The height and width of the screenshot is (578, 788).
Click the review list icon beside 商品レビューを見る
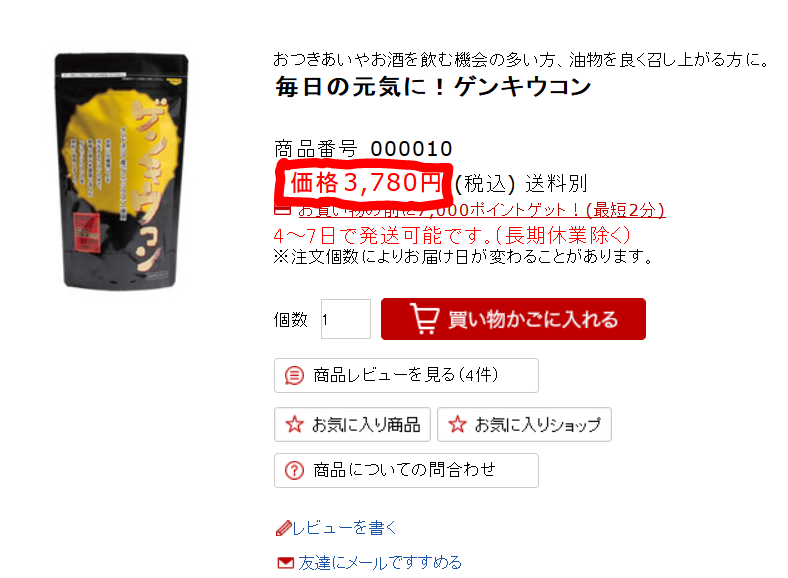coord(294,375)
